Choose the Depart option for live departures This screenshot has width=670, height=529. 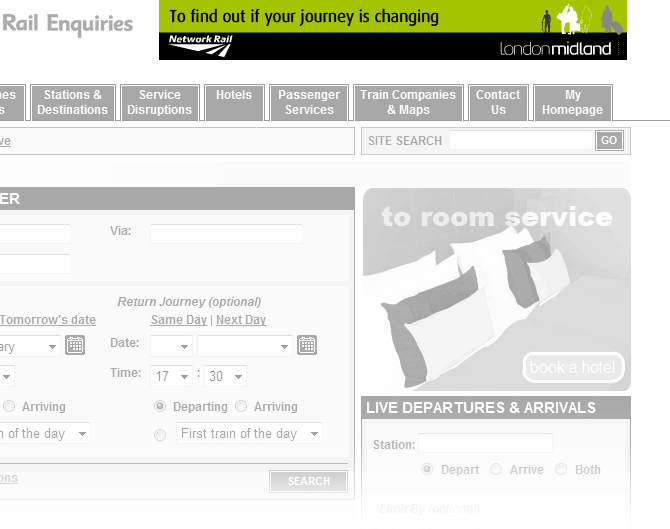[x=427, y=469]
